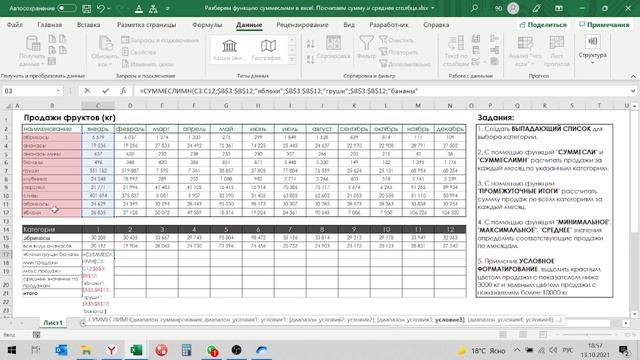Click the pen drawing icon in title bar

tap(536, 8)
